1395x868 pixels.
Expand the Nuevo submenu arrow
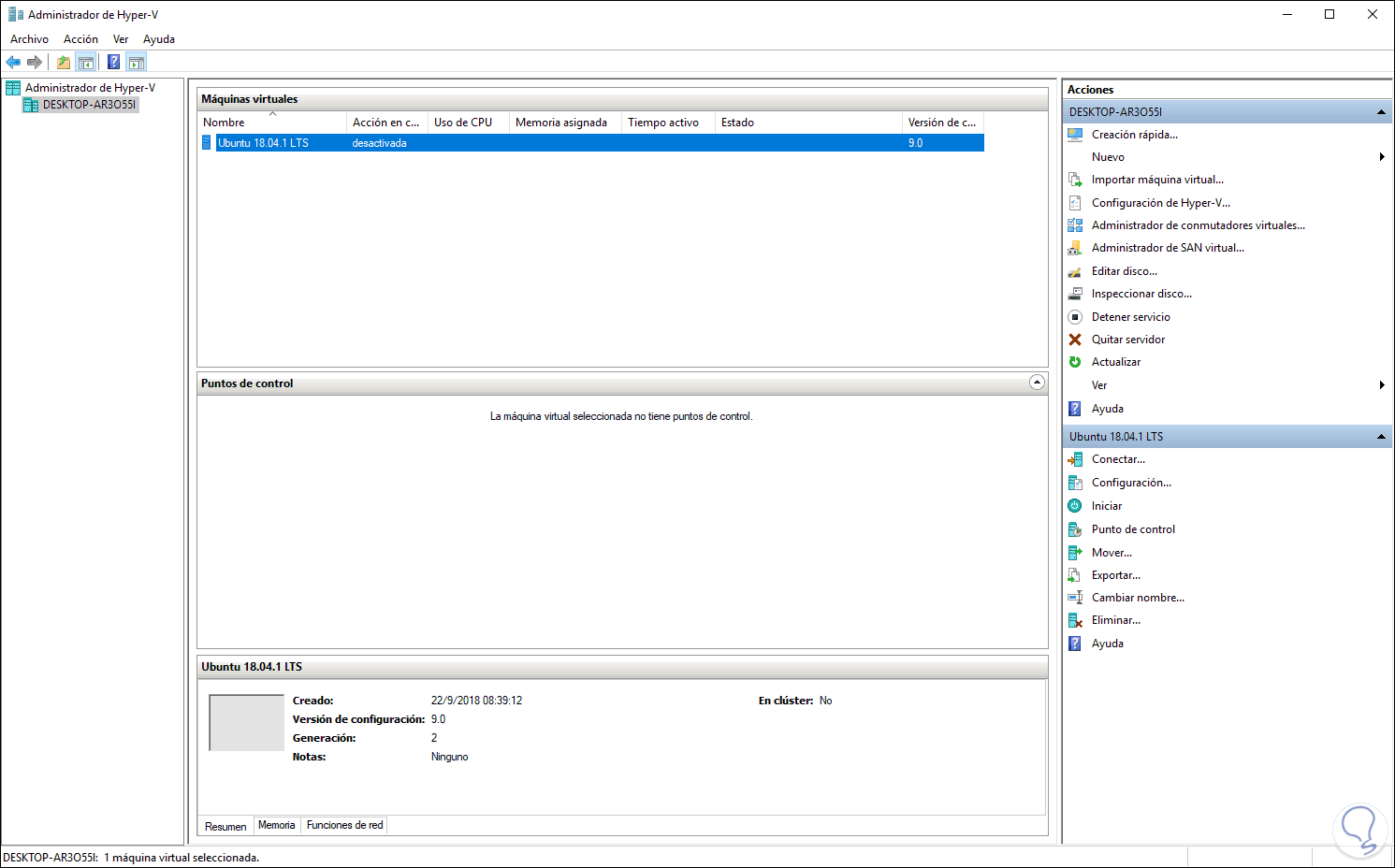point(1382,157)
